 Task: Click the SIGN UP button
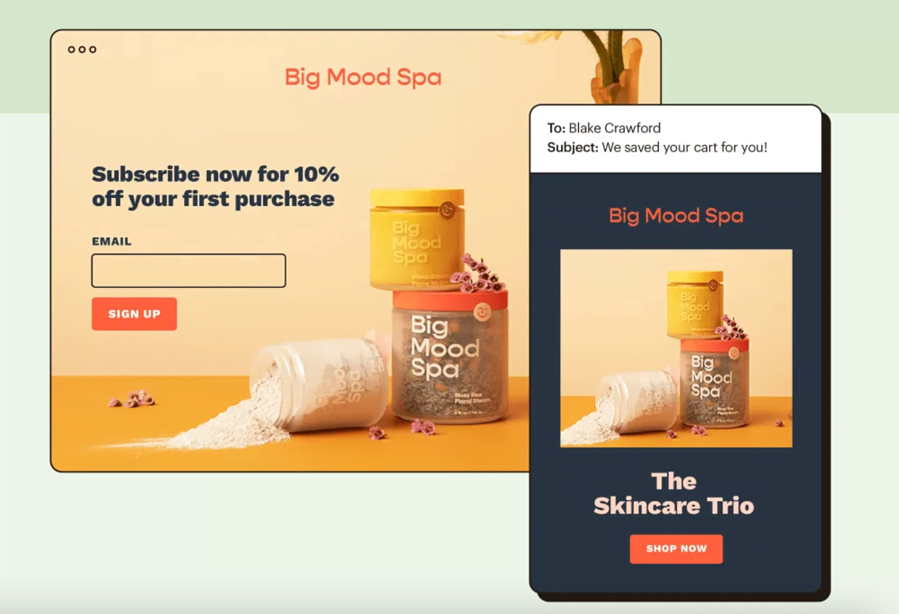coord(134,314)
